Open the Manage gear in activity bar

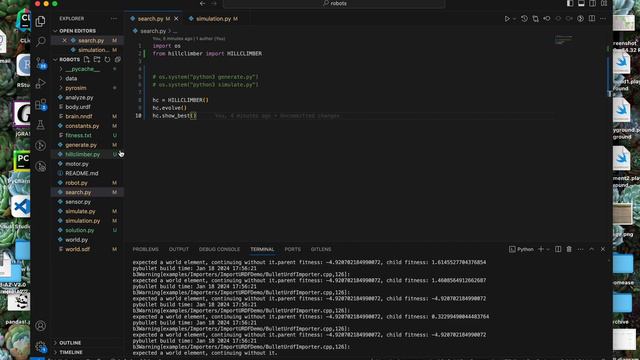[40, 347]
